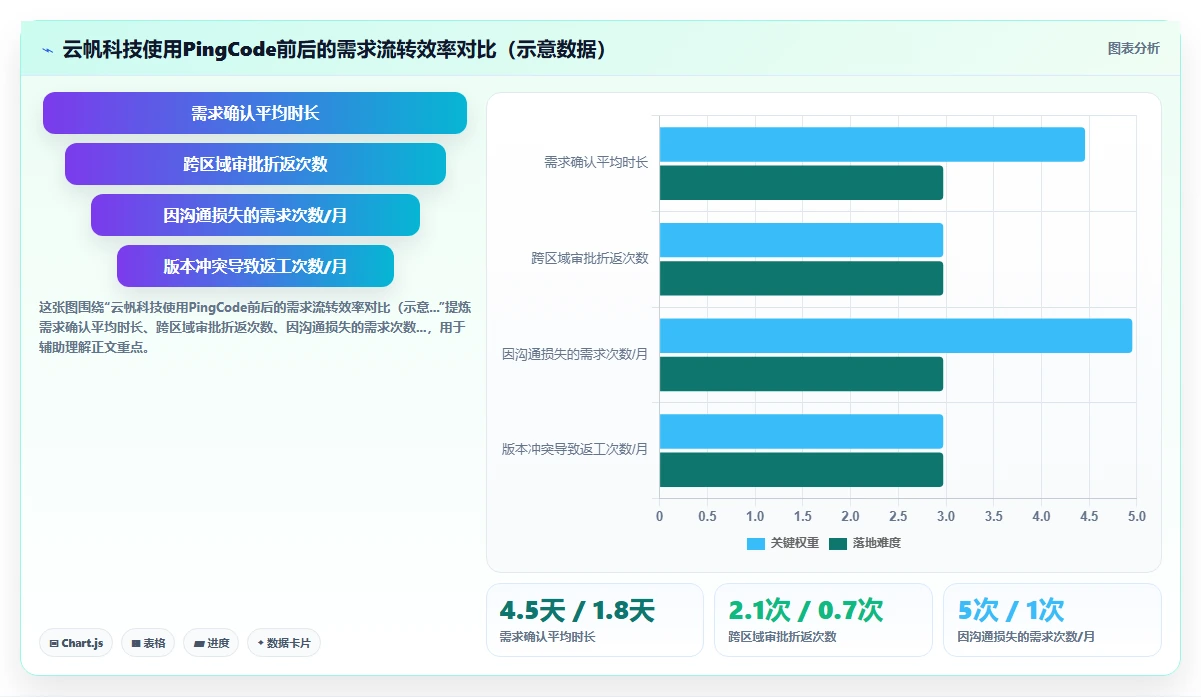Viewport: 1201px width, 697px height.
Task: Select the 需求确认平均时长 funnel bar
Action: pyautogui.click(x=255, y=113)
